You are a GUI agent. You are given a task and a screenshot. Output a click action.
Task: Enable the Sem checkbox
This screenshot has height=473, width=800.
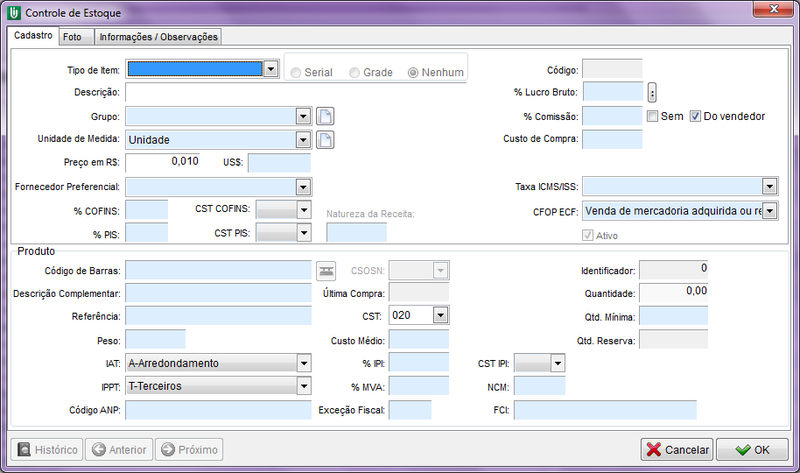pos(653,116)
